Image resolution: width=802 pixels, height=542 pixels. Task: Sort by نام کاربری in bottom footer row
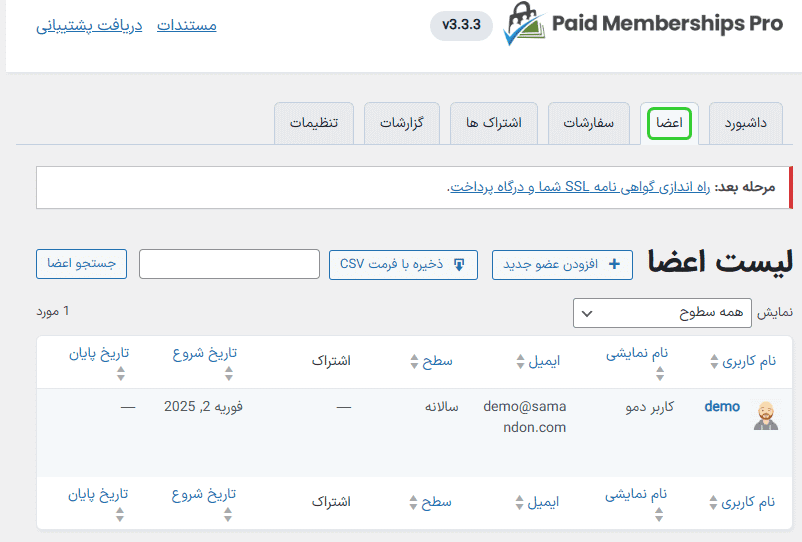click(x=742, y=502)
